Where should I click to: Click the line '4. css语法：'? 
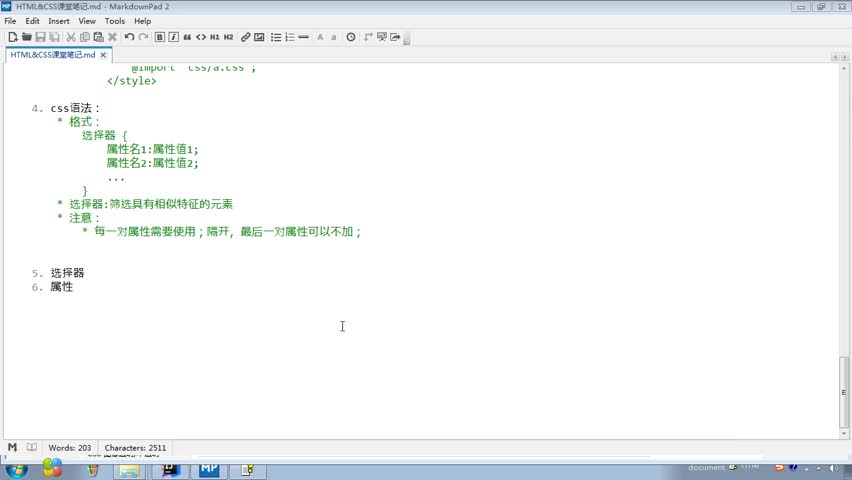coord(66,108)
